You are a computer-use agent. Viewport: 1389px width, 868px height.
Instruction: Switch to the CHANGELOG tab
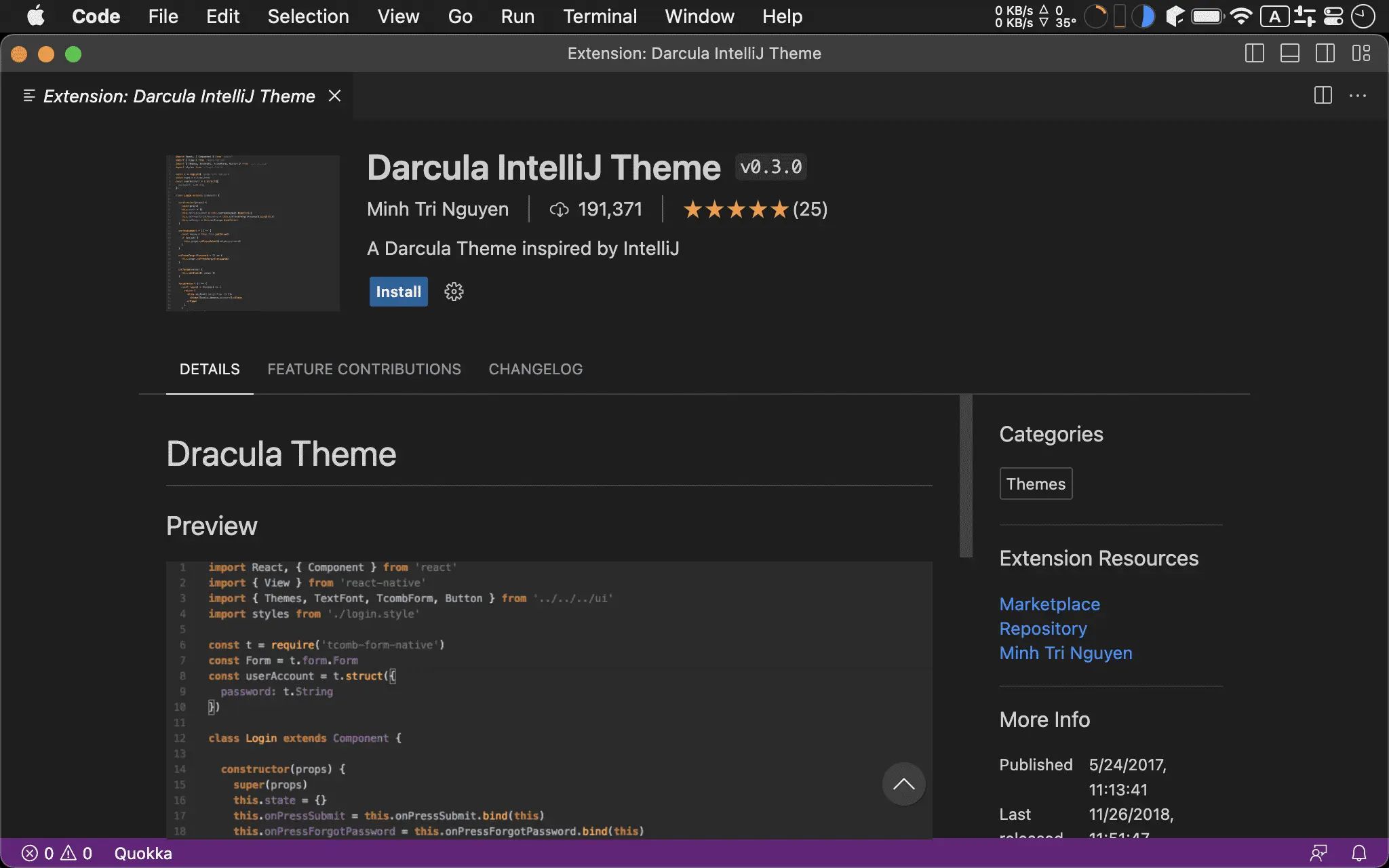535,369
